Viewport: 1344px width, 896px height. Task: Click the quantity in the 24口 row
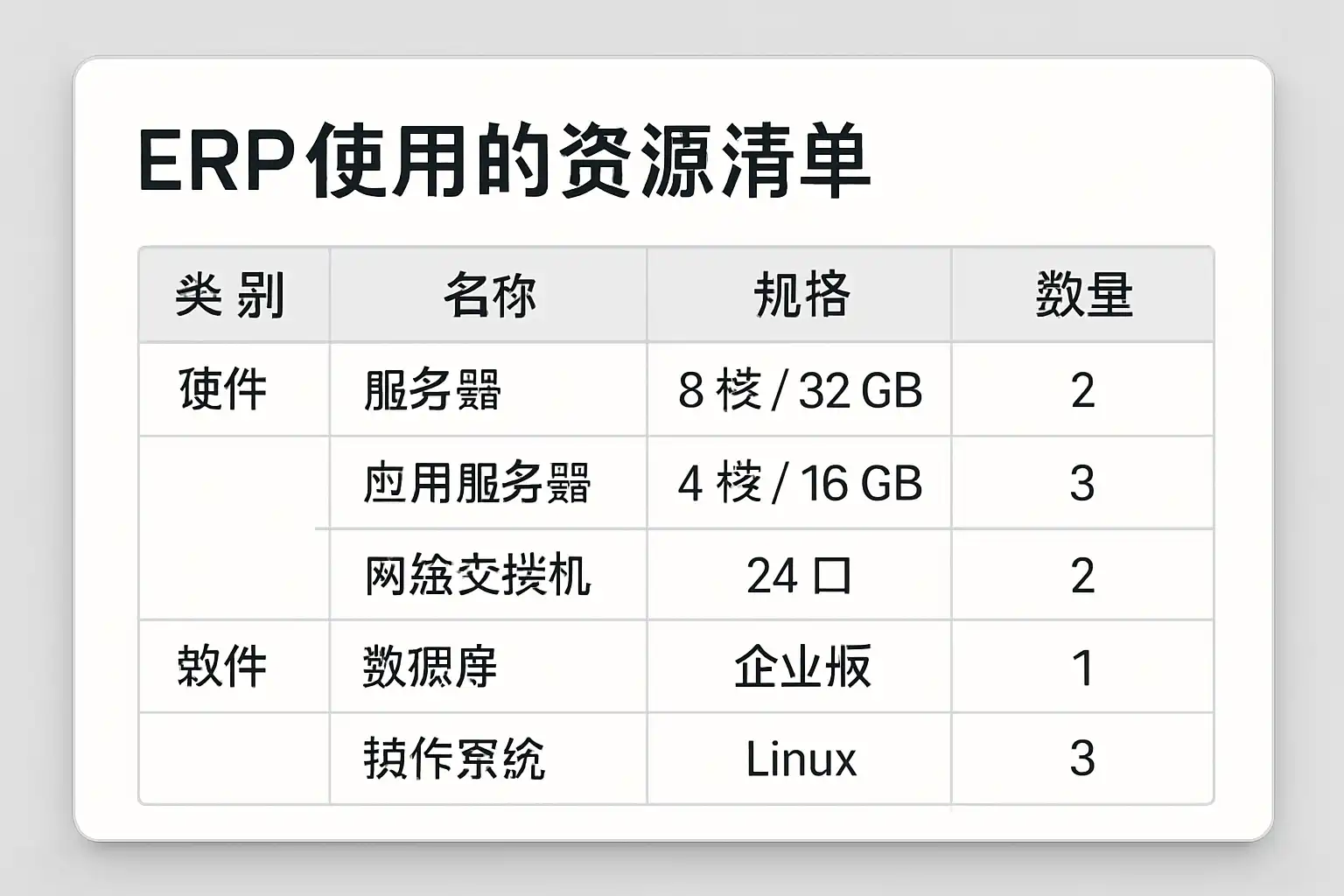1082,576
